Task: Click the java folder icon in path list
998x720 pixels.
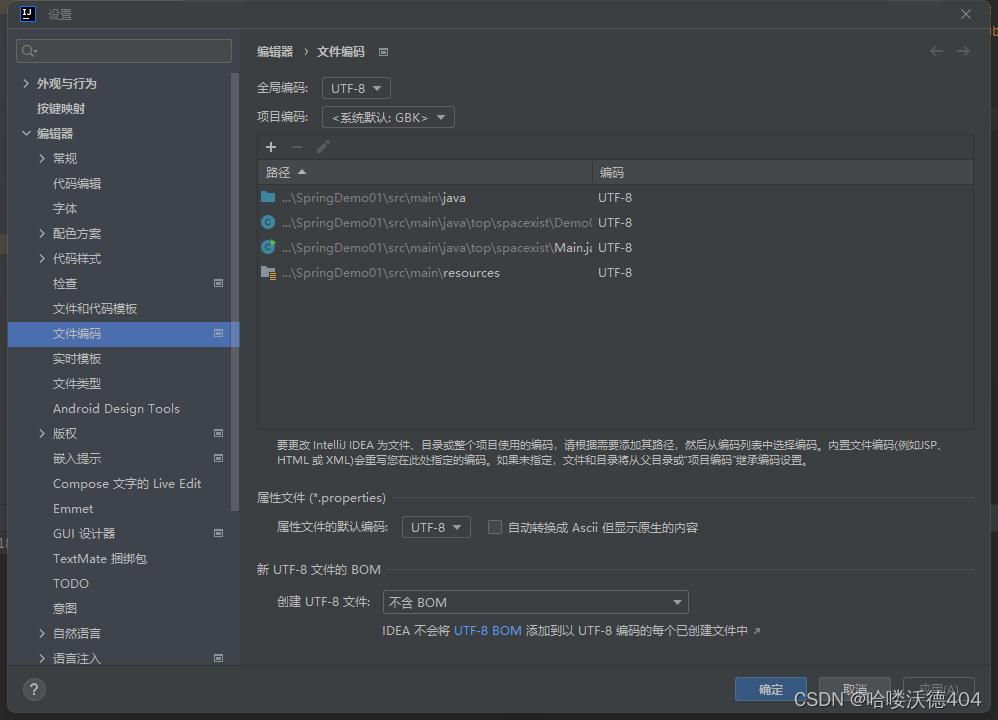Action: click(x=268, y=197)
